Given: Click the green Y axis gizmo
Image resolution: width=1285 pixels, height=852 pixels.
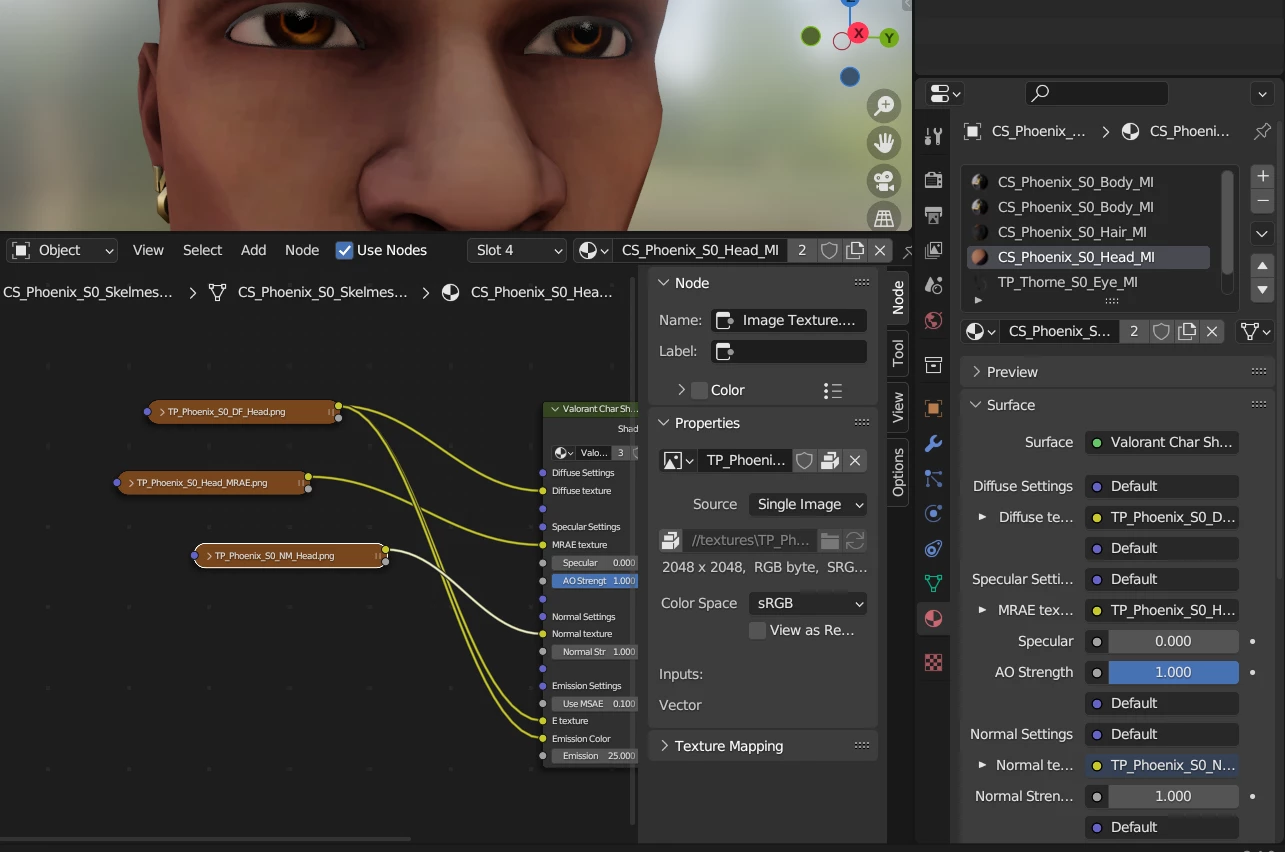Looking at the screenshot, I should pyautogui.click(x=889, y=38).
